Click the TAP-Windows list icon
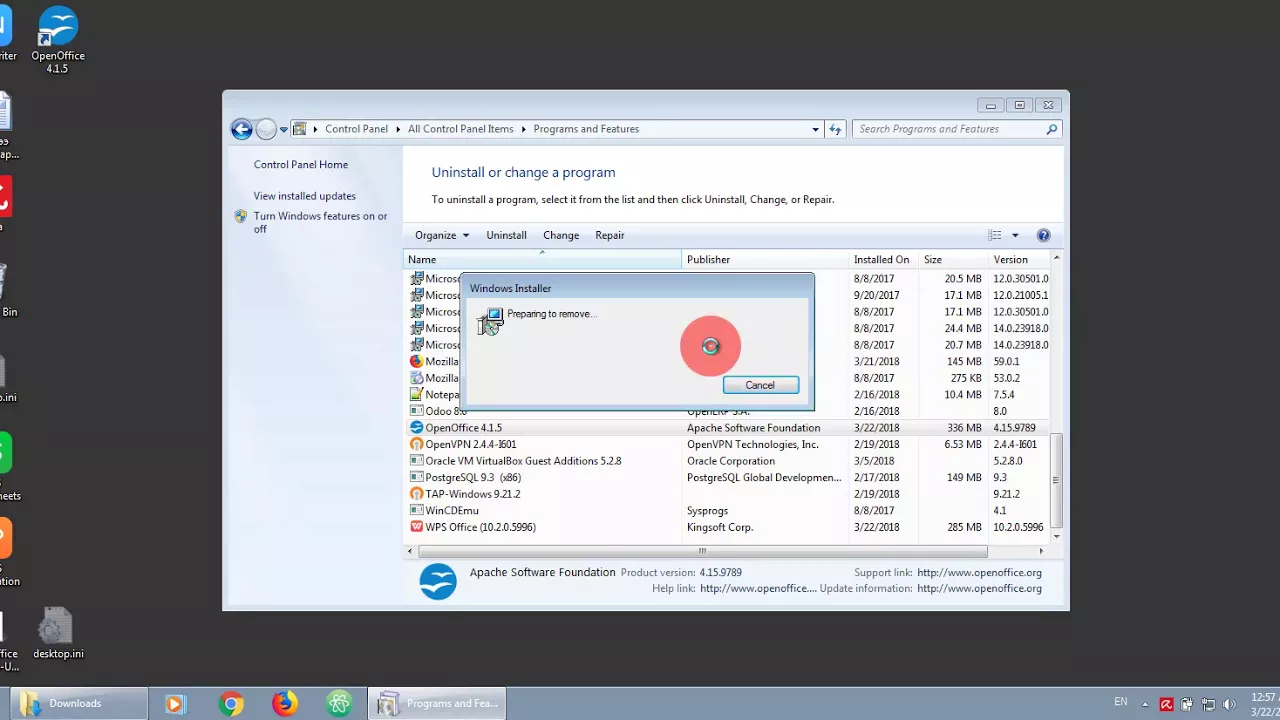The width and height of the screenshot is (1280, 720). tap(417, 494)
